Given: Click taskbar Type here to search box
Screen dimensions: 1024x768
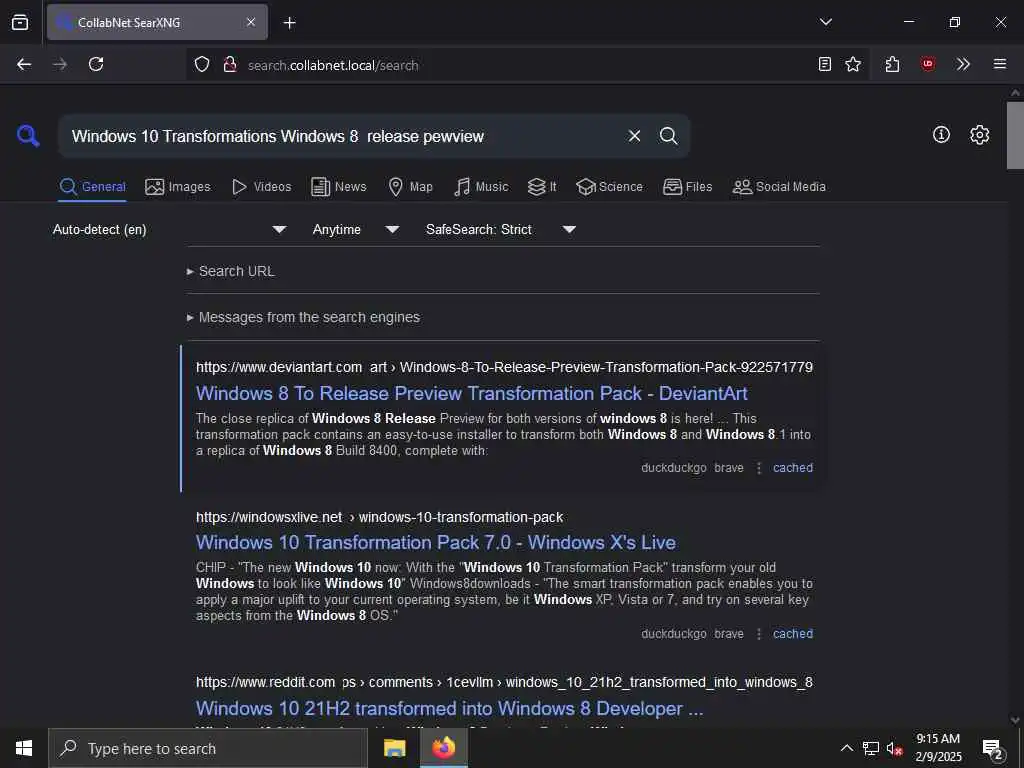Looking at the screenshot, I should 208,748.
